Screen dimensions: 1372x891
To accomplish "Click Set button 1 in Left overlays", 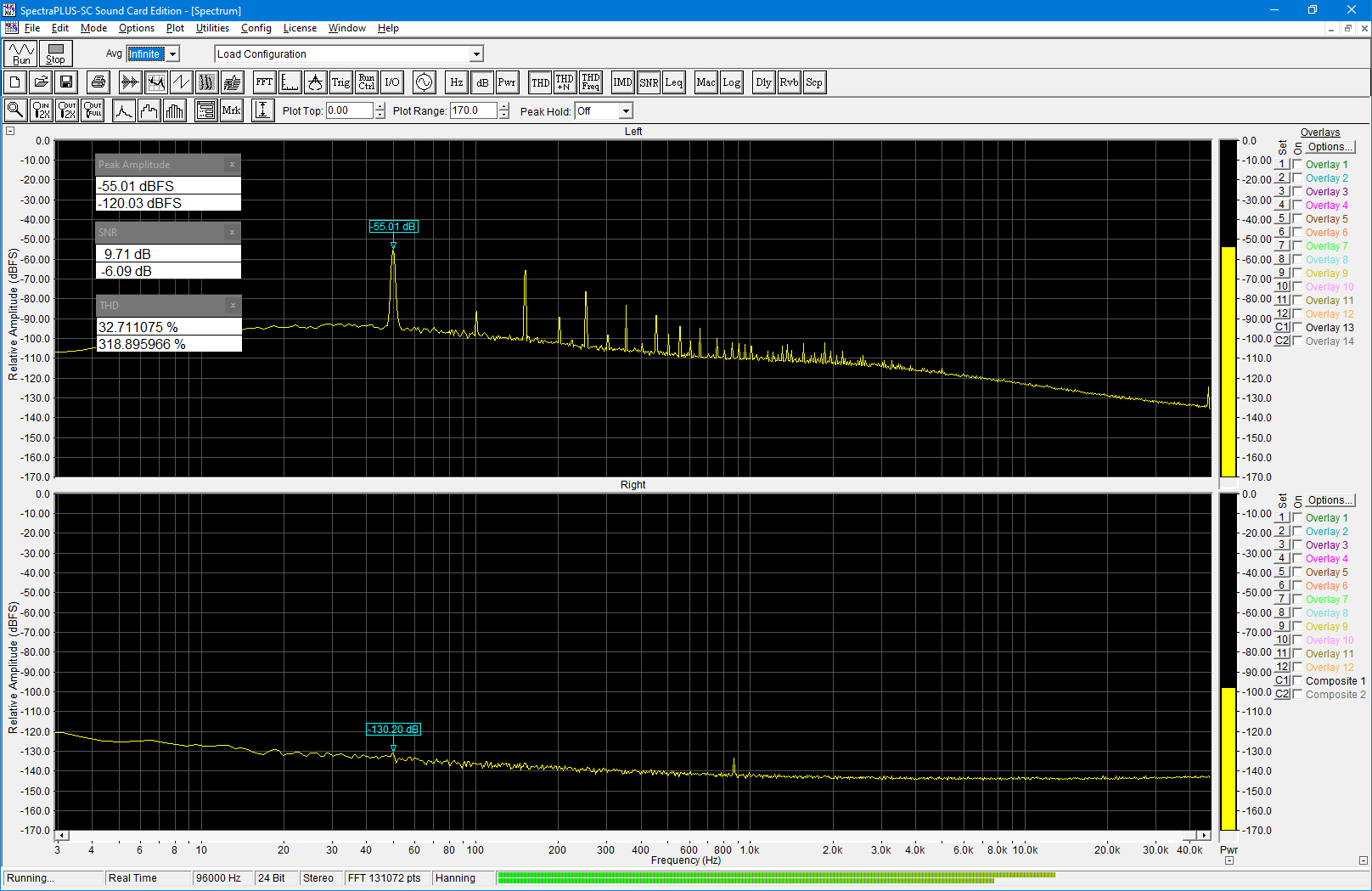I will pos(1283,165).
